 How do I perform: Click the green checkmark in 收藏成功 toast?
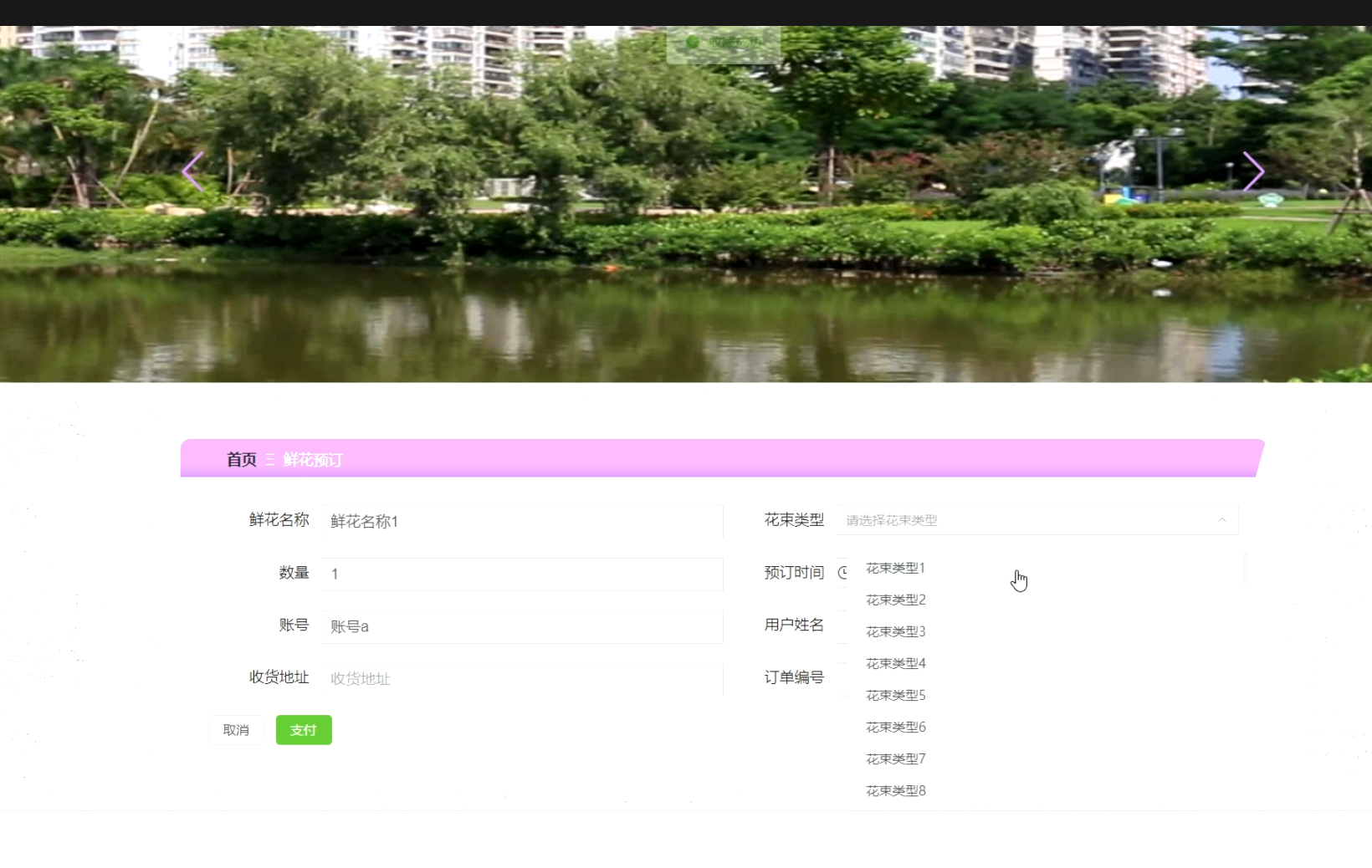click(693, 42)
